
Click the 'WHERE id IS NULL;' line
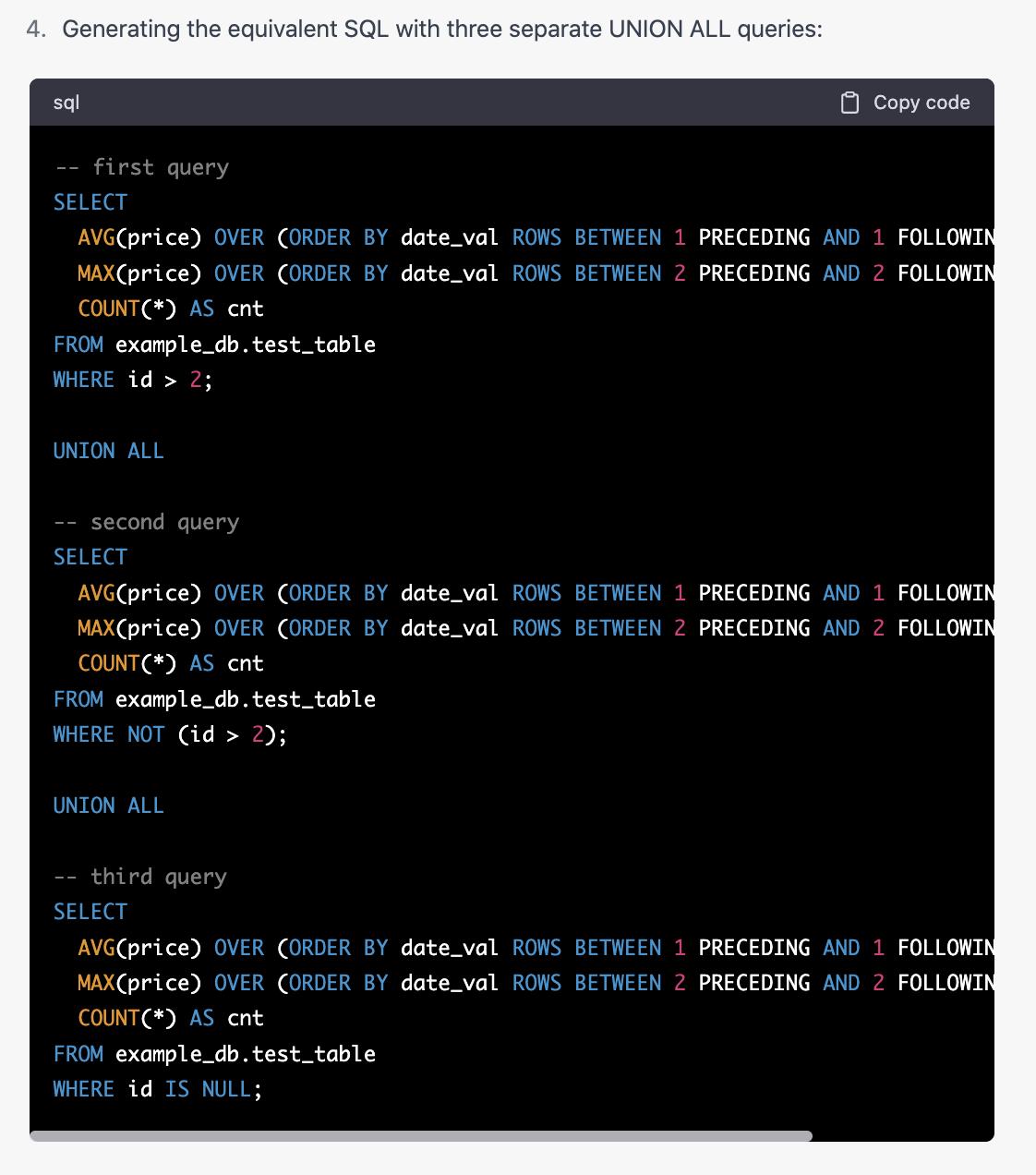pos(157,1089)
